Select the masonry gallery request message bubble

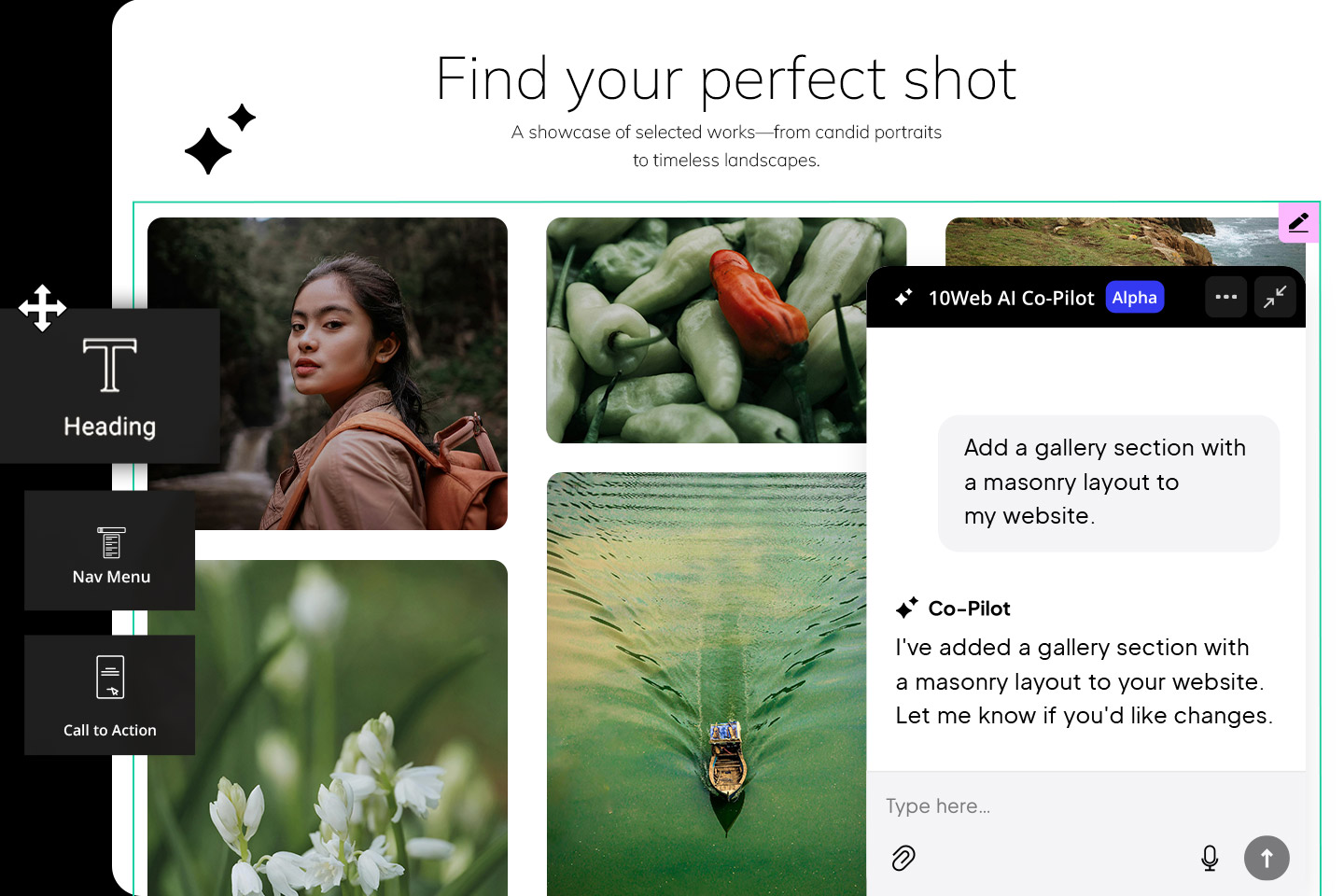[1108, 482]
